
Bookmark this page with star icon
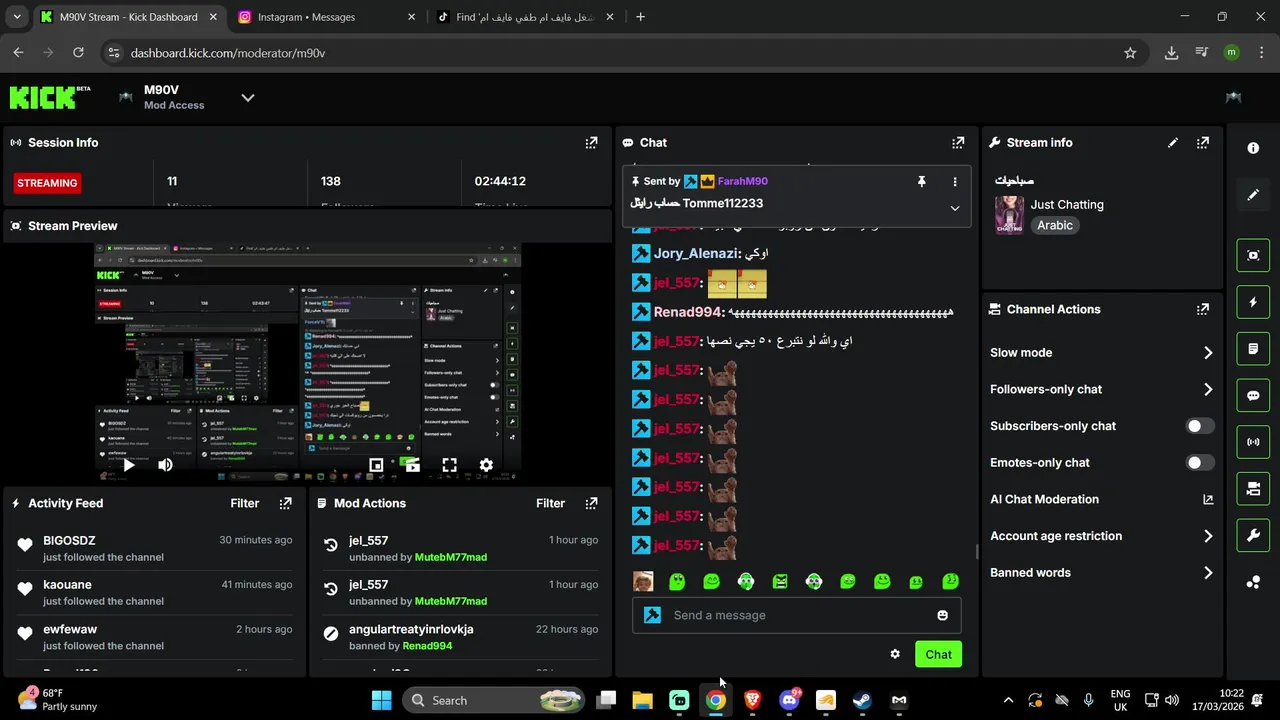[1130, 53]
